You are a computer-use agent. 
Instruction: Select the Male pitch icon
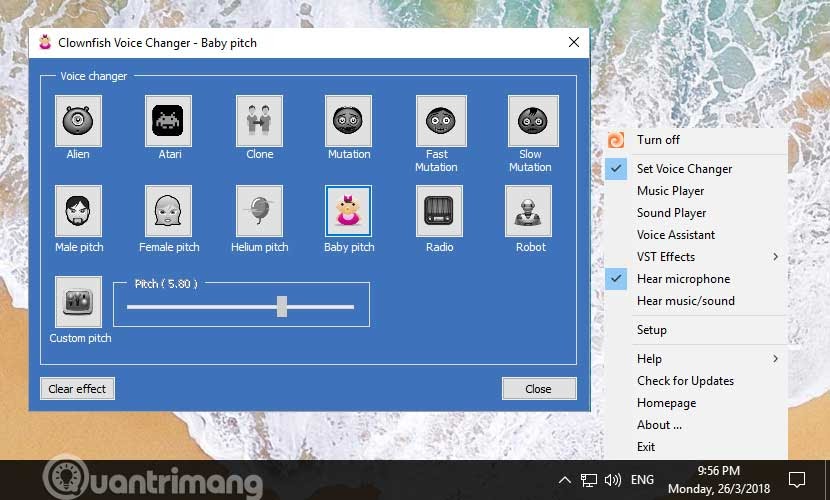click(x=78, y=211)
